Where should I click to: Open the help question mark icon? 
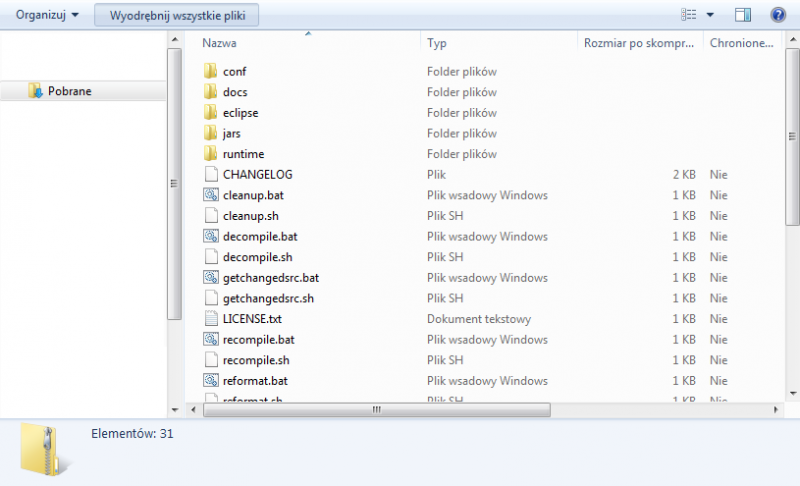coord(778,15)
